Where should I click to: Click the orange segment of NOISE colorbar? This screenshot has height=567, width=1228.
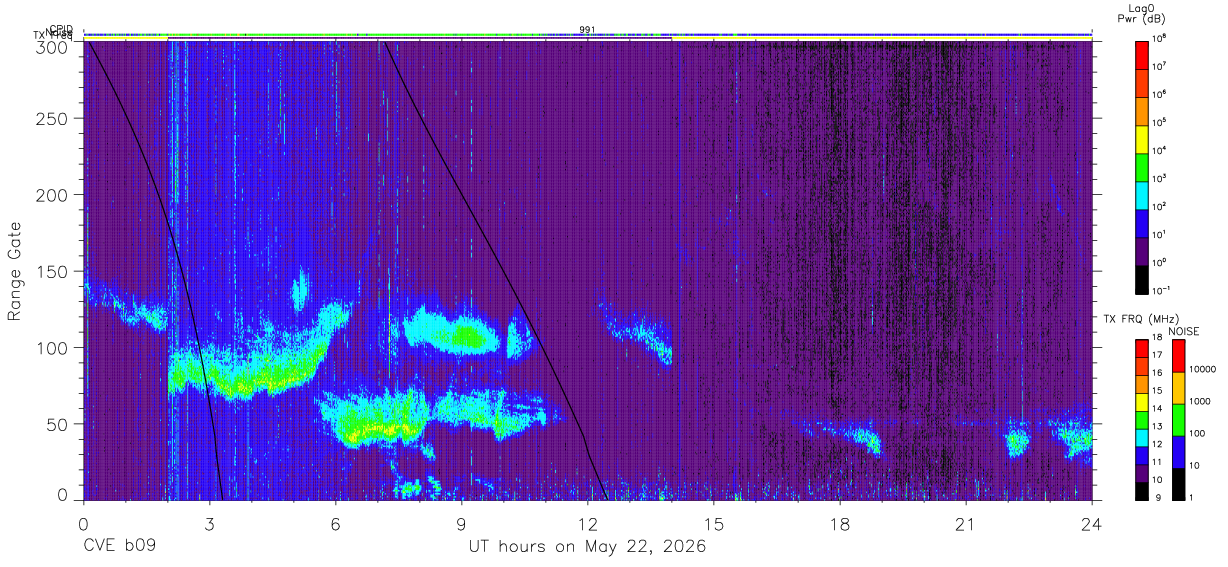(1178, 388)
